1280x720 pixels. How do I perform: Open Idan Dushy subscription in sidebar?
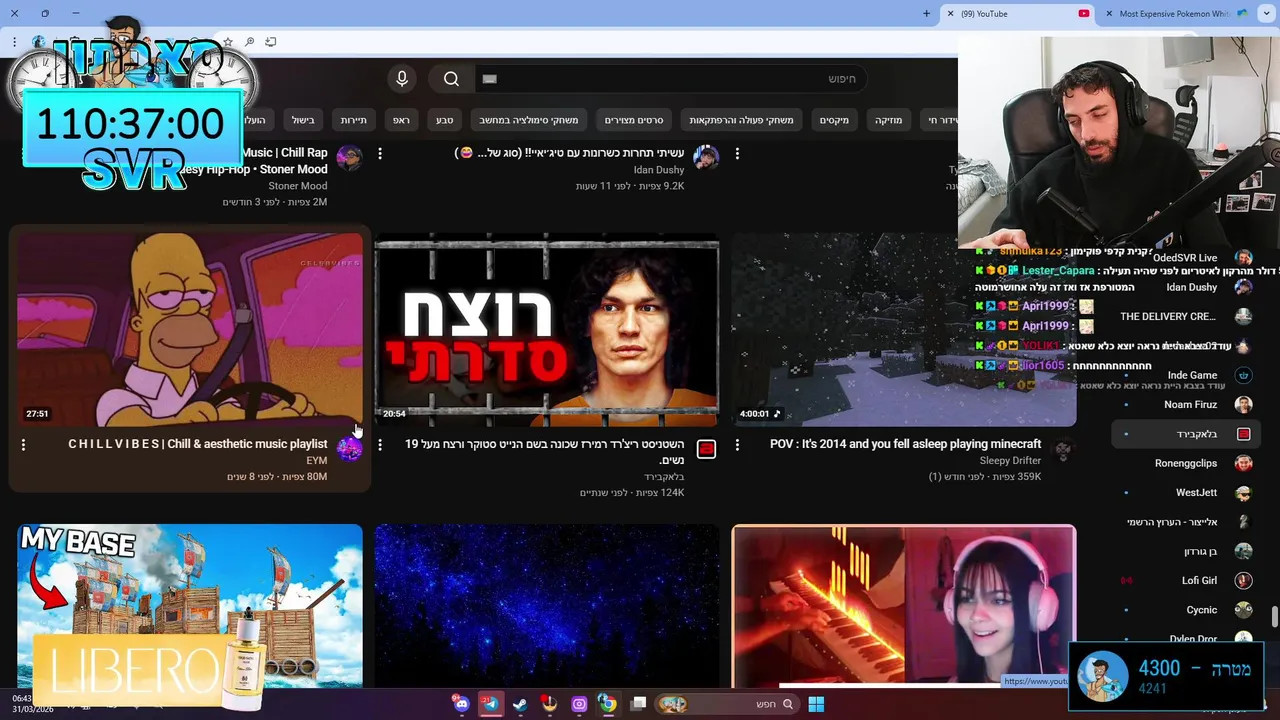(x=1185, y=287)
